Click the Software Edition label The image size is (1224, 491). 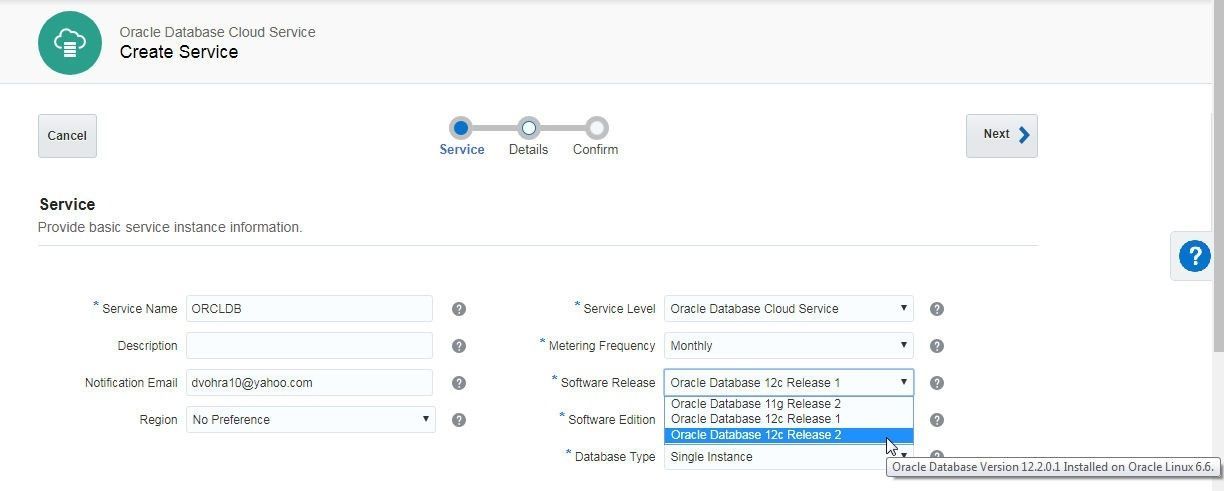click(x=611, y=420)
